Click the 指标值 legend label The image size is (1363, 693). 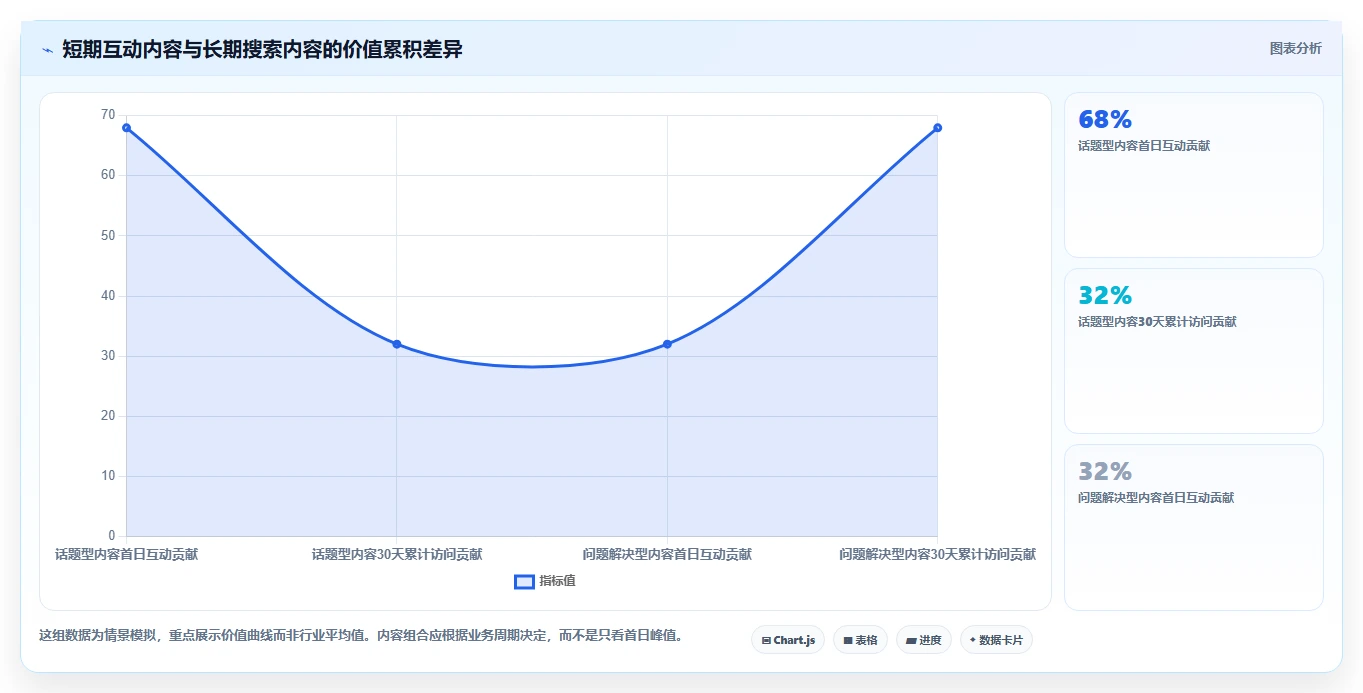click(557, 581)
